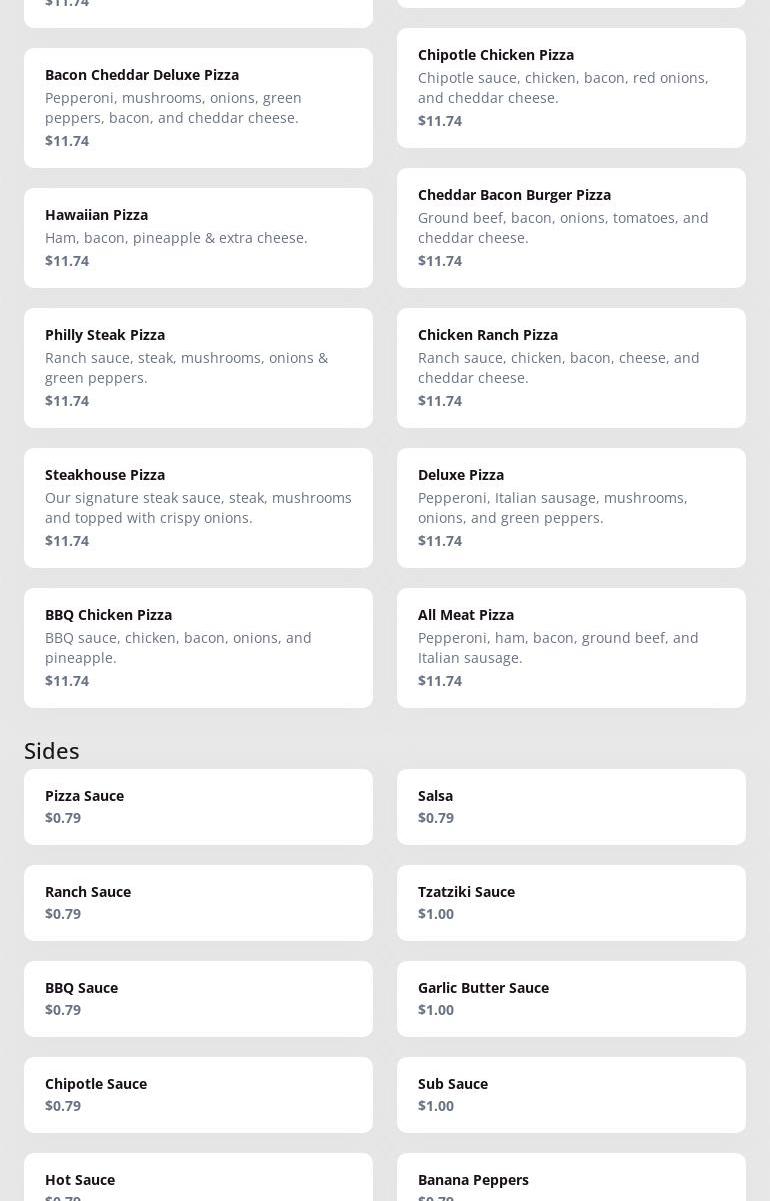Open the Hawaiian Pizza menu card

[x=198, y=237]
